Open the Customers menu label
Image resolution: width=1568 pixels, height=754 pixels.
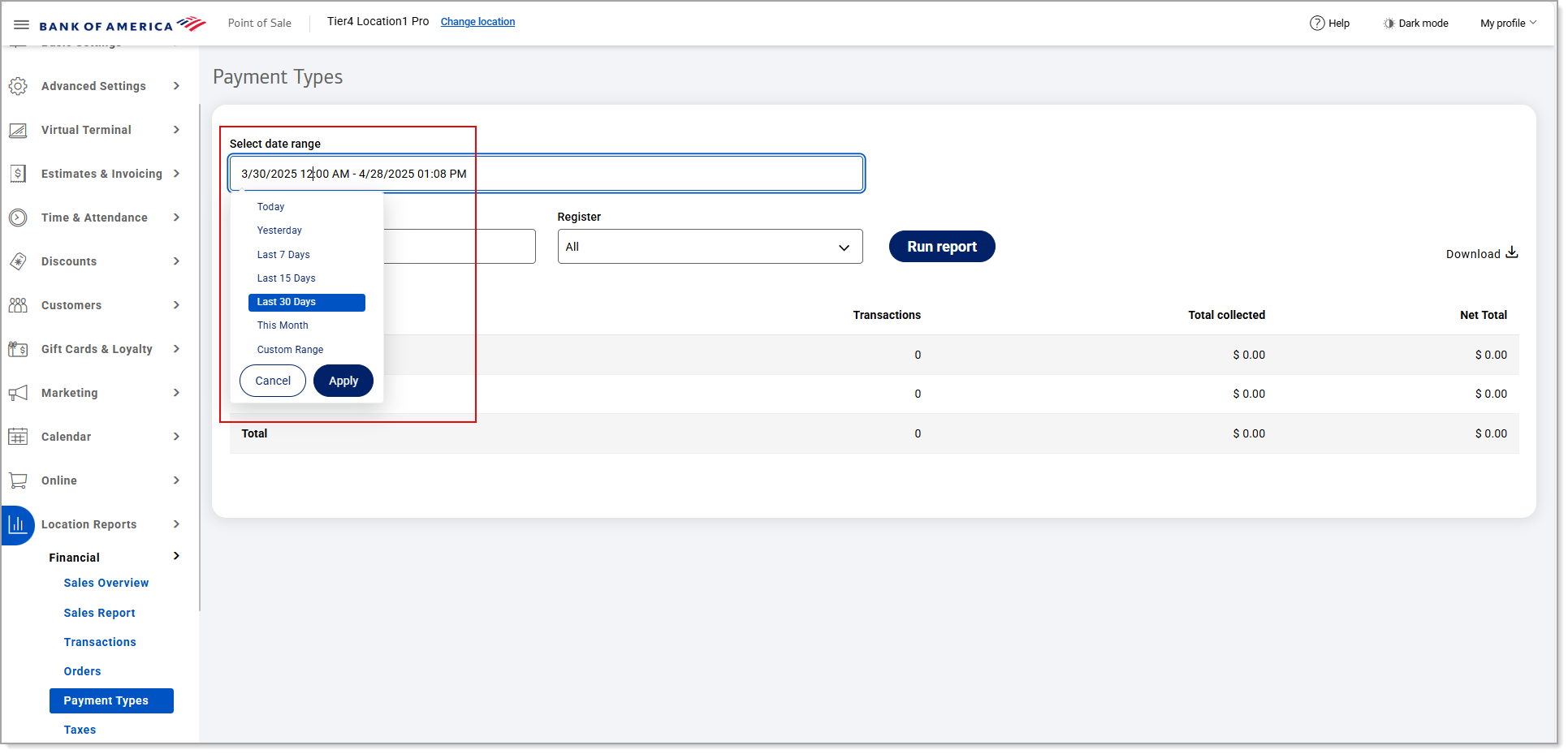pos(71,305)
